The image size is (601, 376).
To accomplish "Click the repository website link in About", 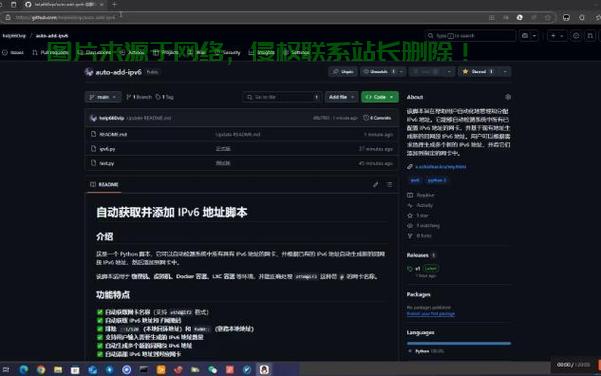I will 440,167.
